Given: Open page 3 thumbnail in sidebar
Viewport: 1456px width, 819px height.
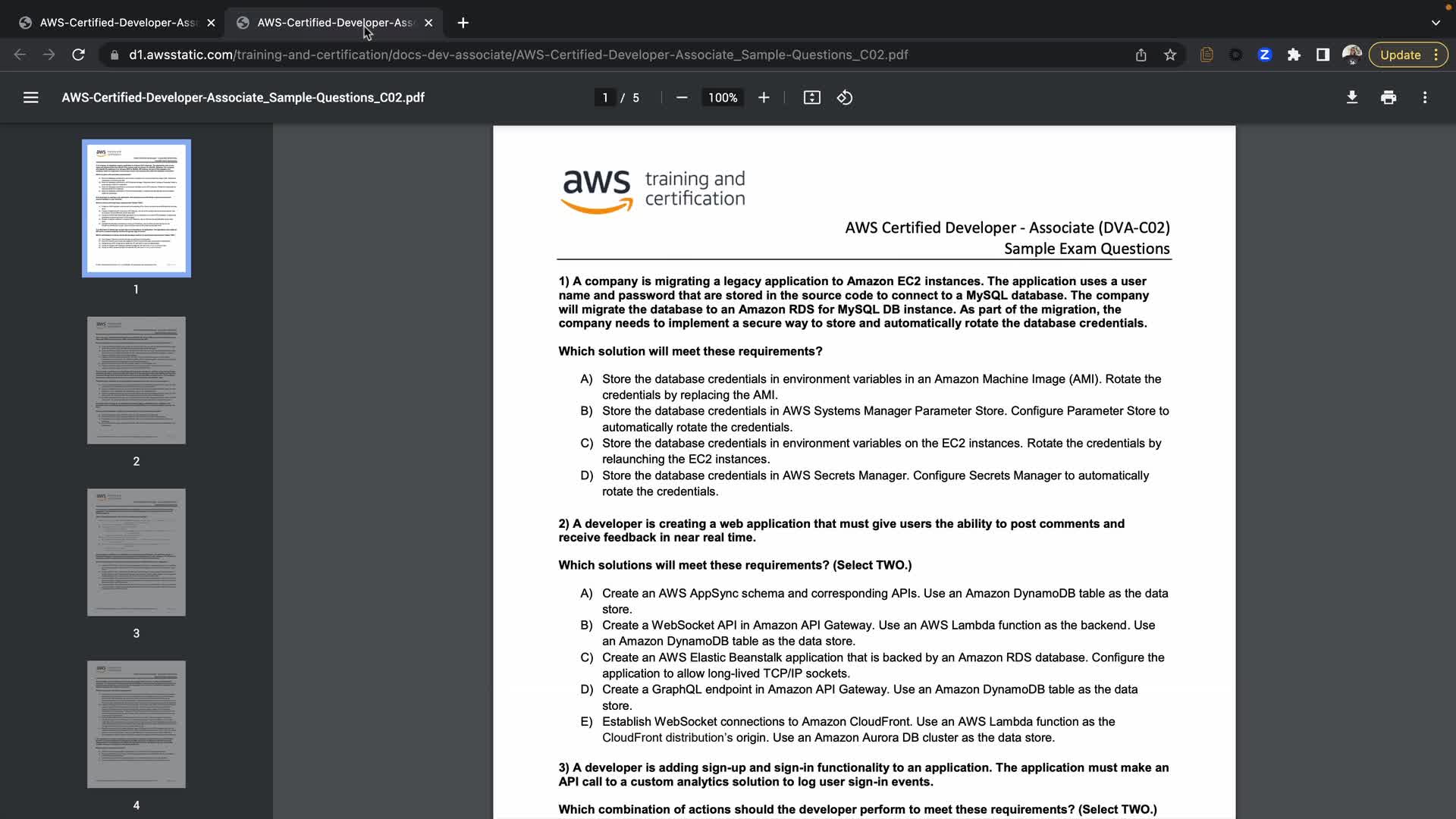Looking at the screenshot, I should 136,552.
